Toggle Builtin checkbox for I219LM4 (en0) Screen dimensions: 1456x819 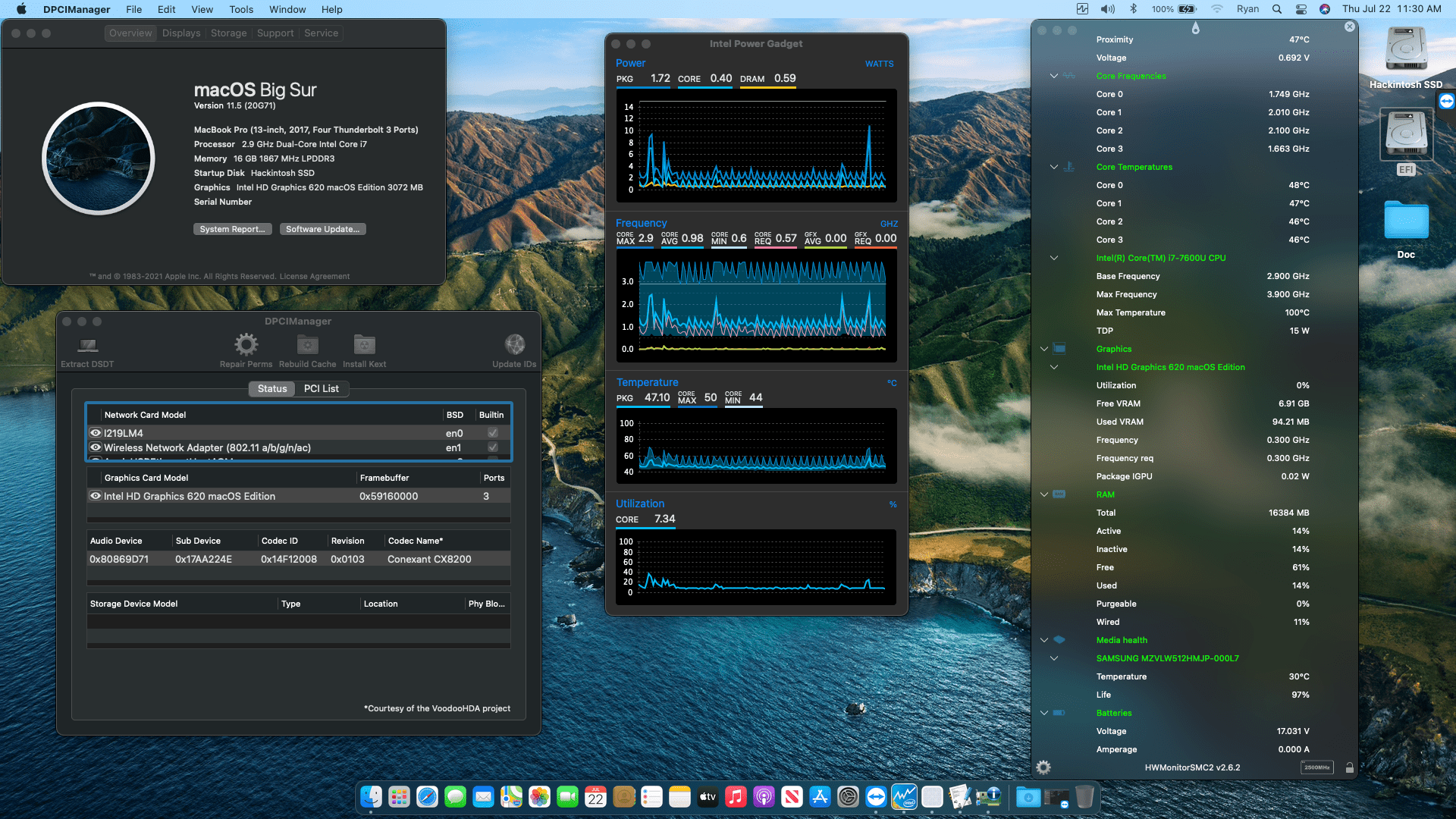(x=493, y=433)
